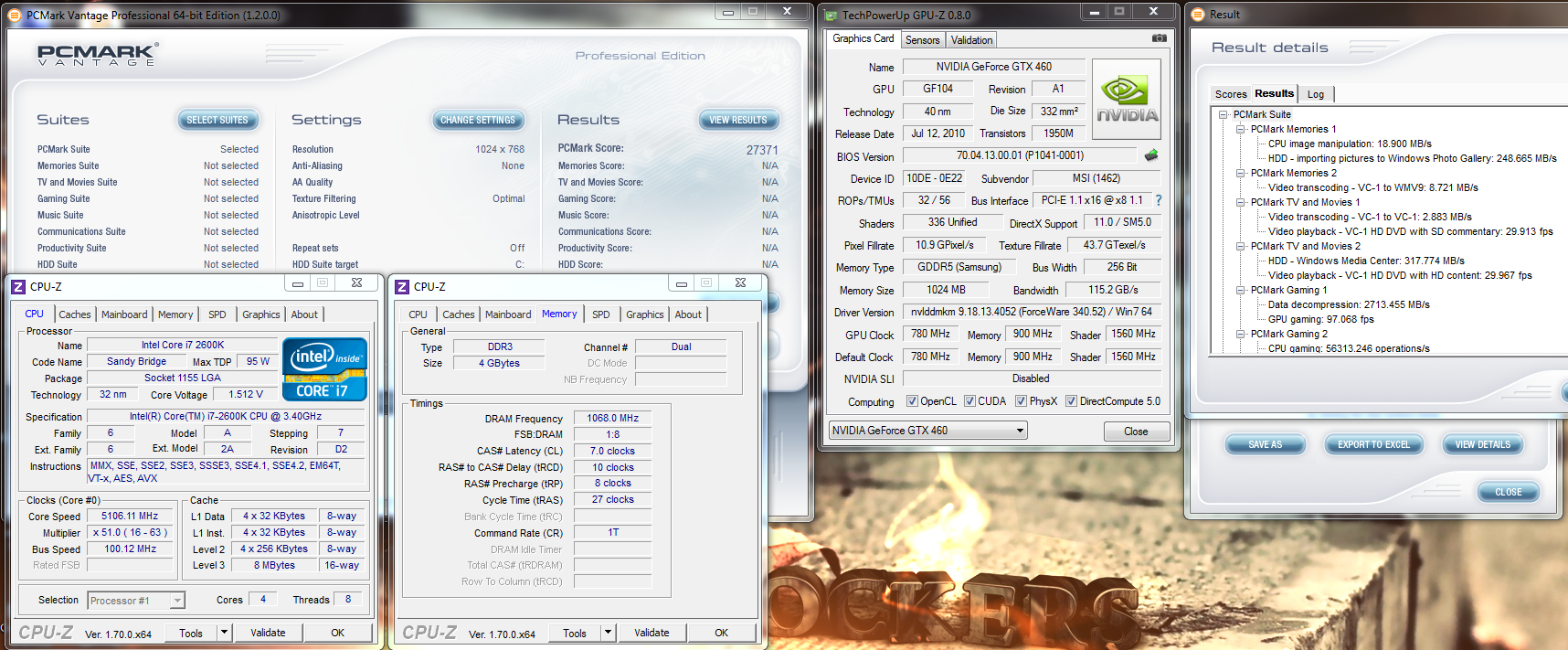Click the Close button in GPU-Z

1136,432
